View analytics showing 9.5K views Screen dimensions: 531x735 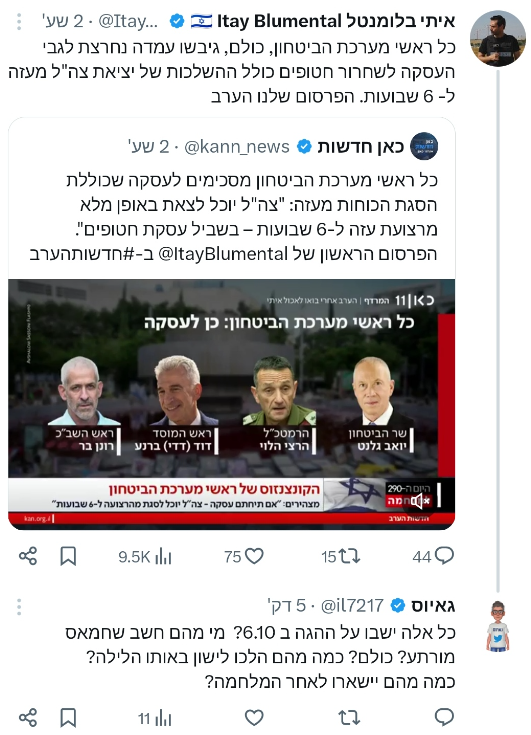coord(145,557)
